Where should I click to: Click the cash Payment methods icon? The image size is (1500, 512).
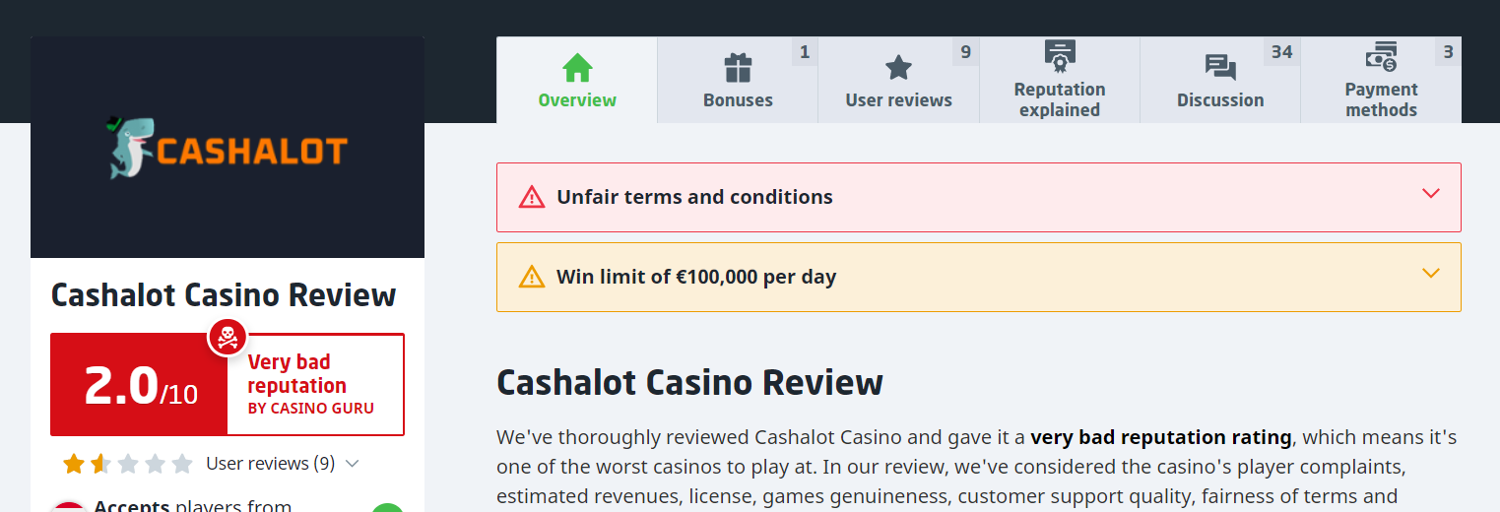click(1381, 56)
